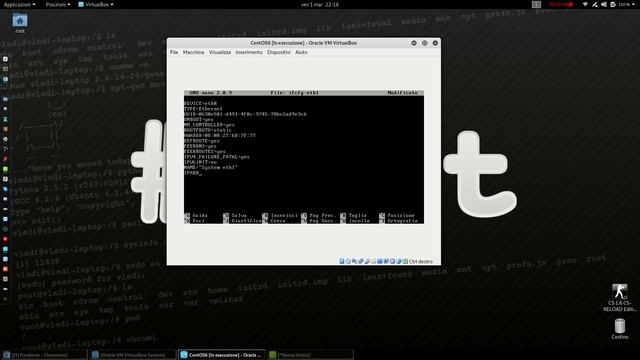The height and width of the screenshot is (360, 640).
Task: Click the PEERROUTES=yes line
Action: (x=204, y=151)
